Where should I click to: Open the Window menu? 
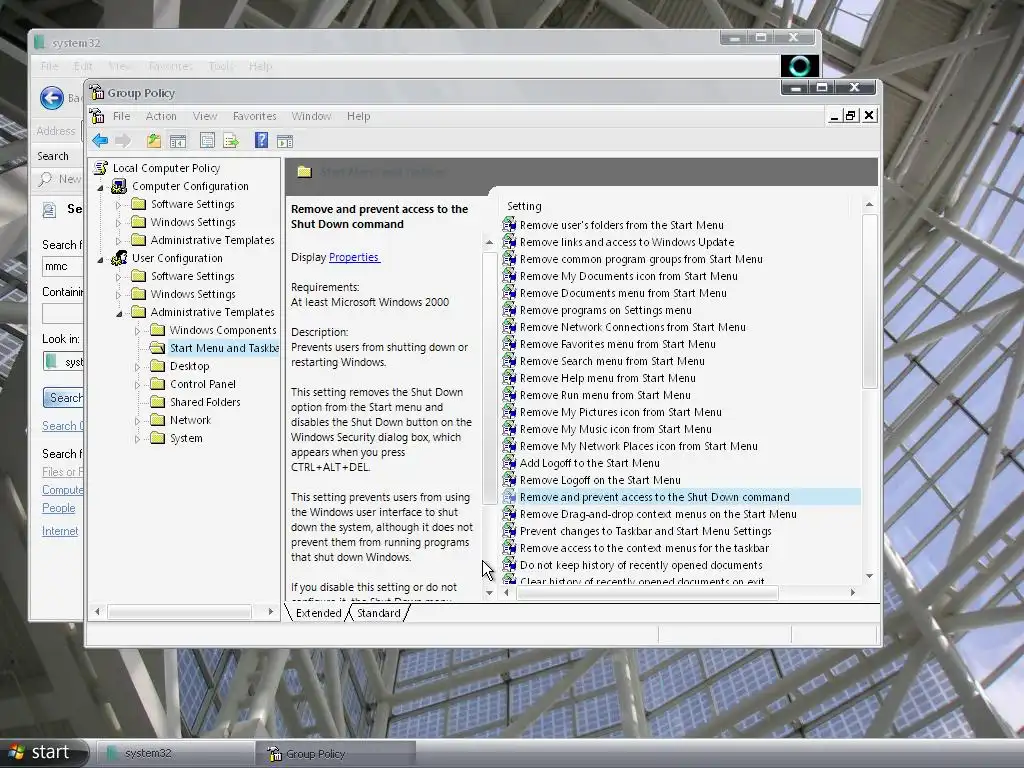point(312,116)
